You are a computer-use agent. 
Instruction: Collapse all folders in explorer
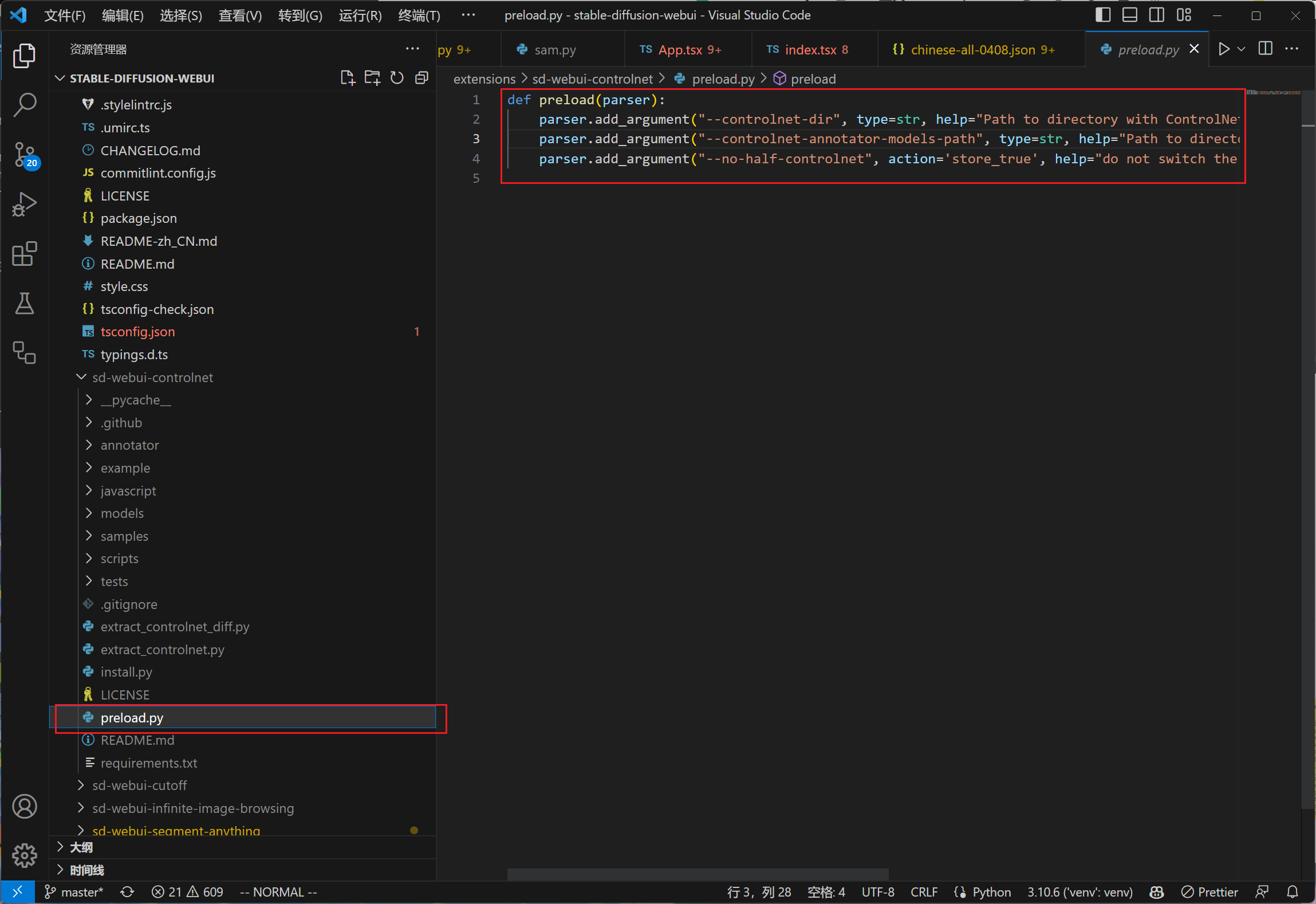point(421,78)
